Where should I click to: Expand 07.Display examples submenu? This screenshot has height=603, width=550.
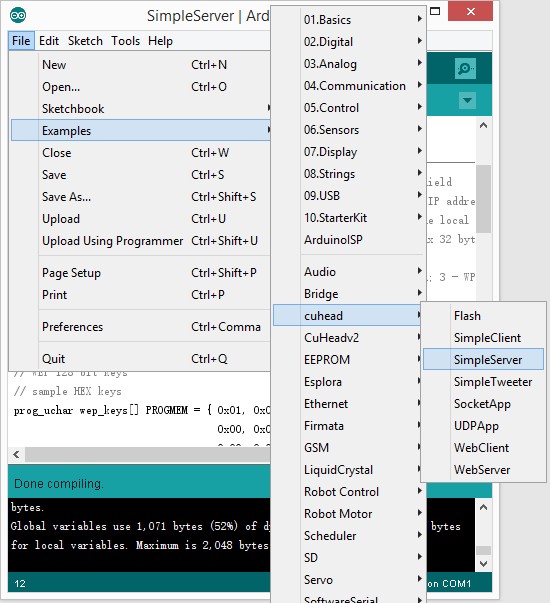click(348, 152)
